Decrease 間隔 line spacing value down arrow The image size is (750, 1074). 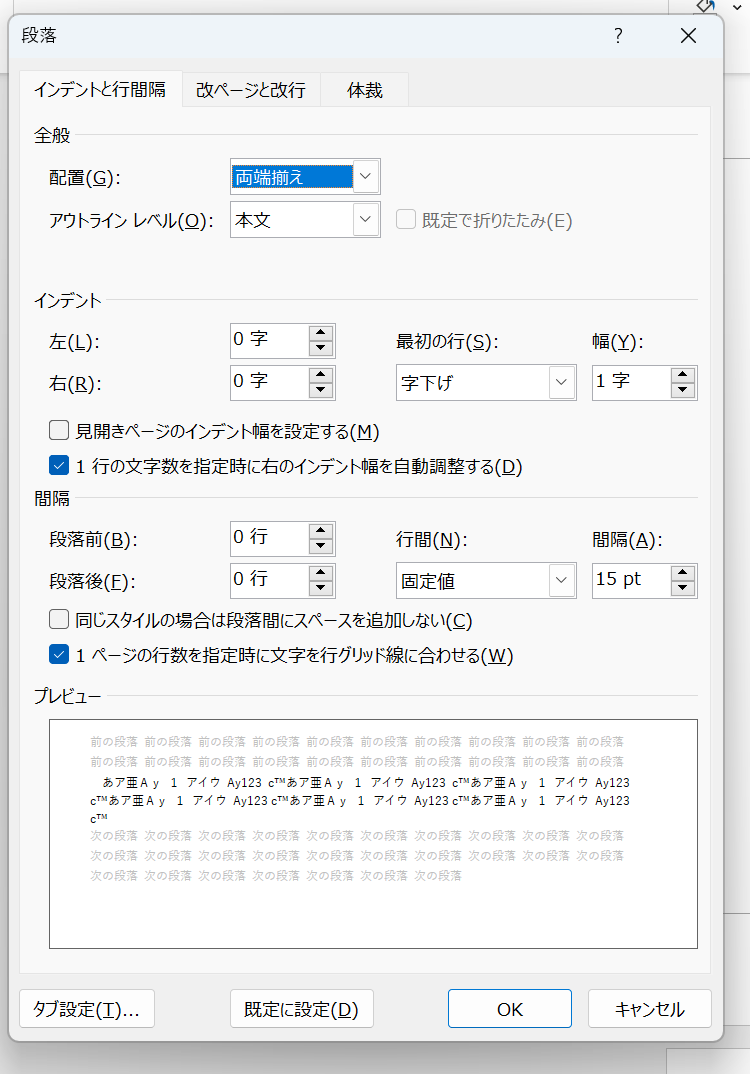point(683,588)
